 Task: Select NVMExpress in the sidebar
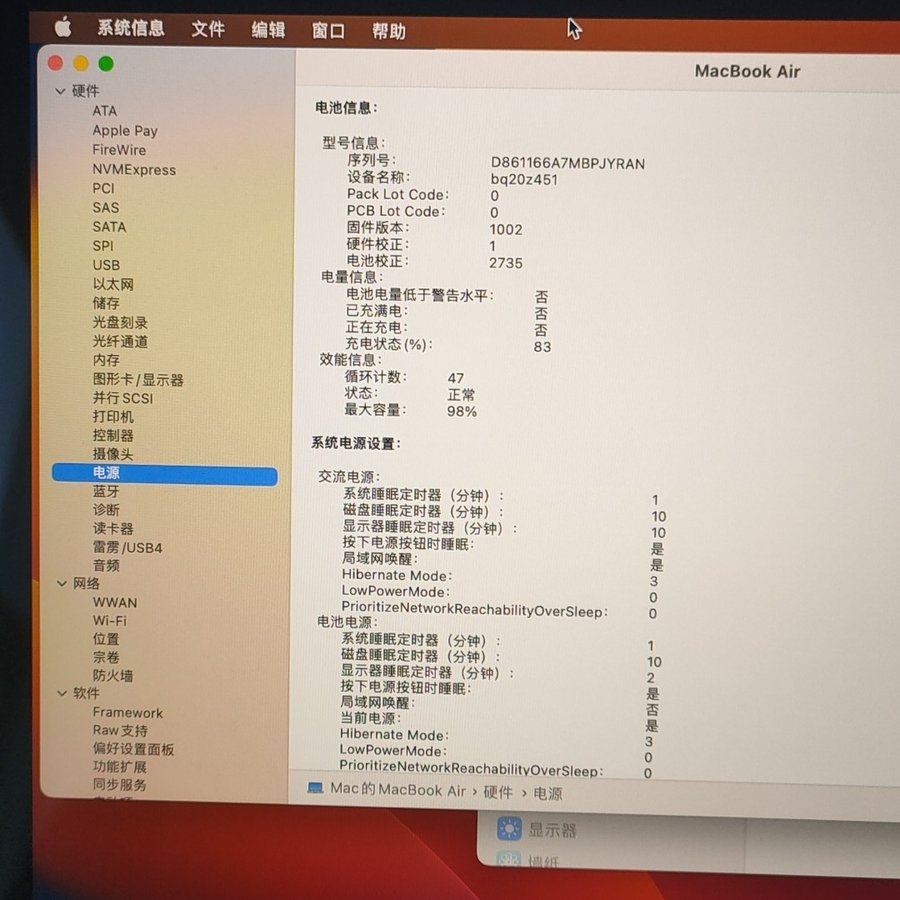point(134,169)
